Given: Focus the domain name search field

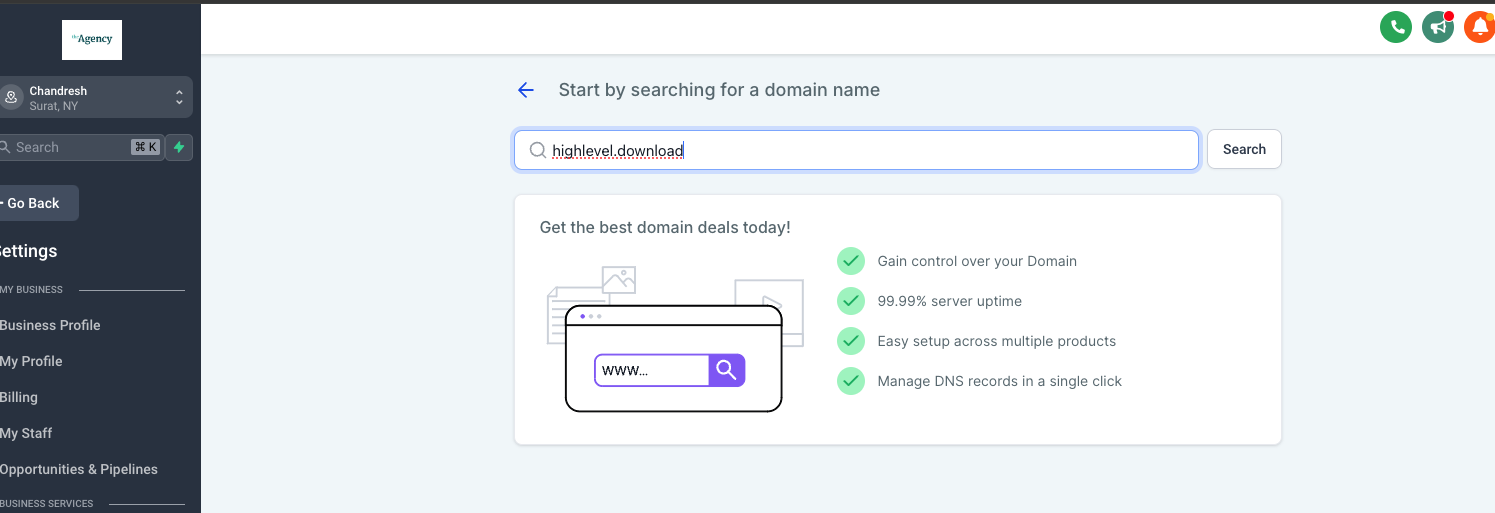Looking at the screenshot, I should click(856, 150).
